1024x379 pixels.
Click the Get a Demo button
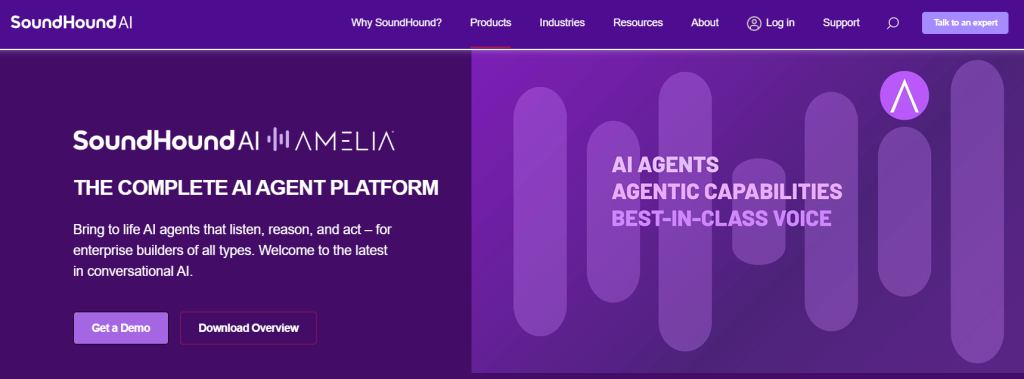121,328
